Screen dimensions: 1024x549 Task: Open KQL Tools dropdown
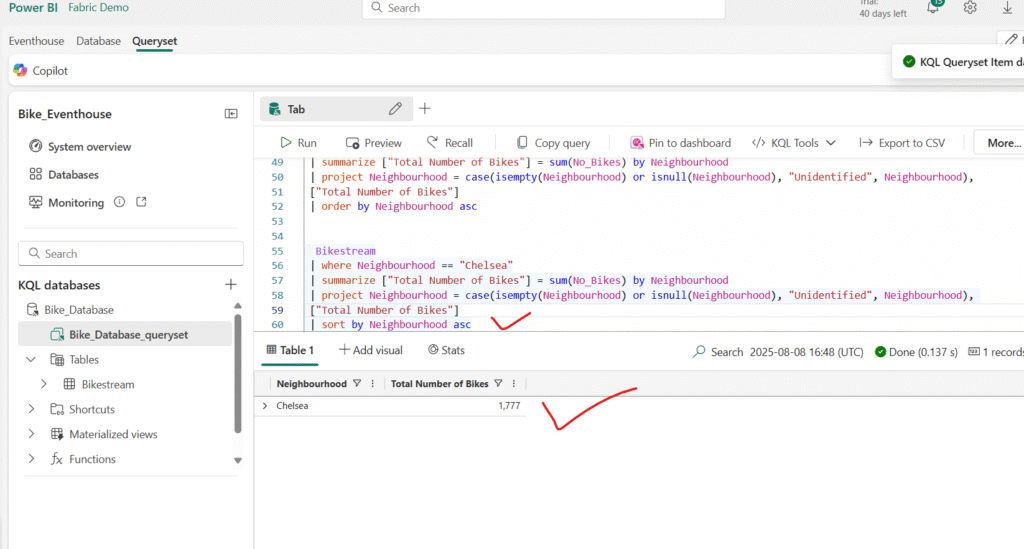click(x=793, y=142)
